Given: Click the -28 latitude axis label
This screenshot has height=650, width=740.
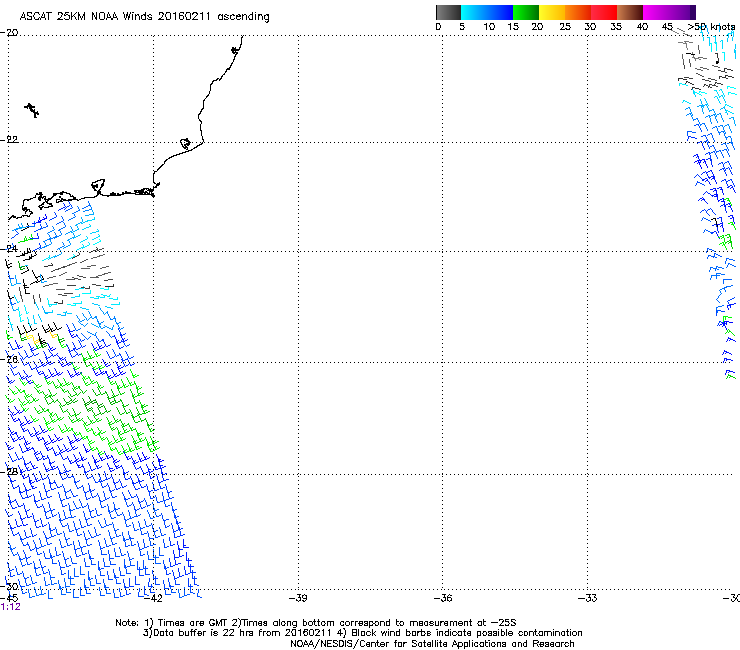Looking at the screenshot, I should 9,471.
